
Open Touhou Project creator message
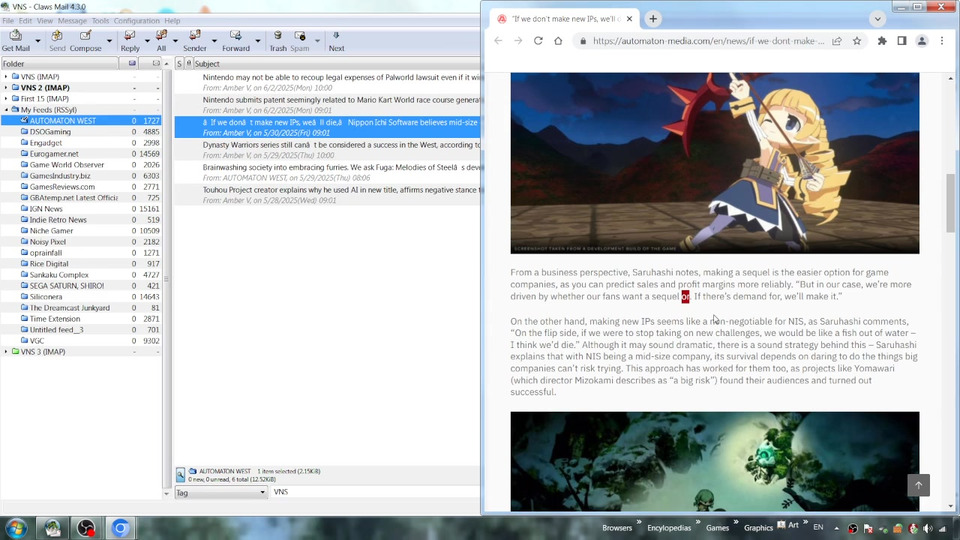tap(328, 195)
